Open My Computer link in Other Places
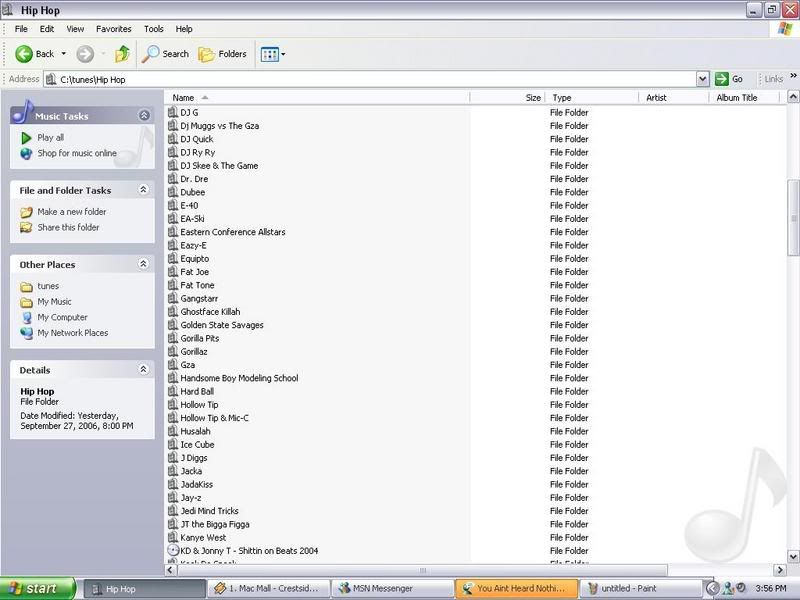 click(62, 317)
